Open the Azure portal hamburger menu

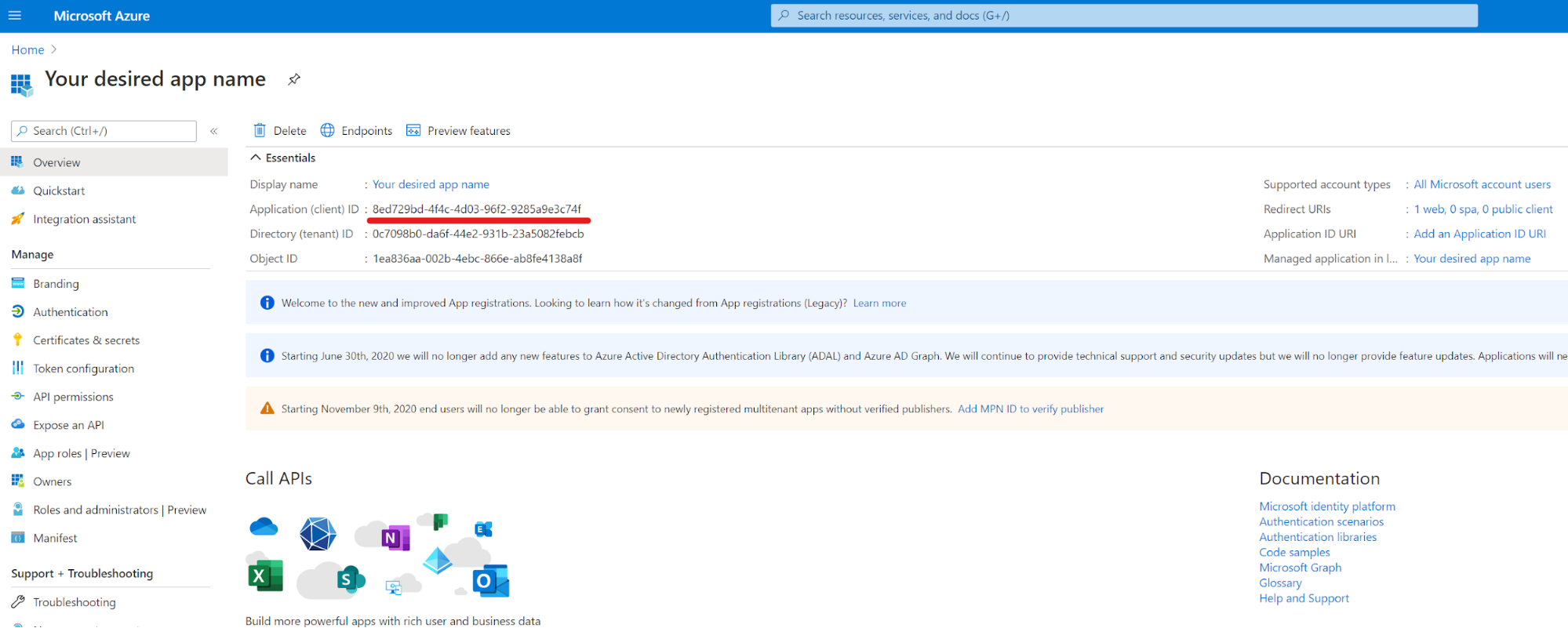[x=14, y=16]
